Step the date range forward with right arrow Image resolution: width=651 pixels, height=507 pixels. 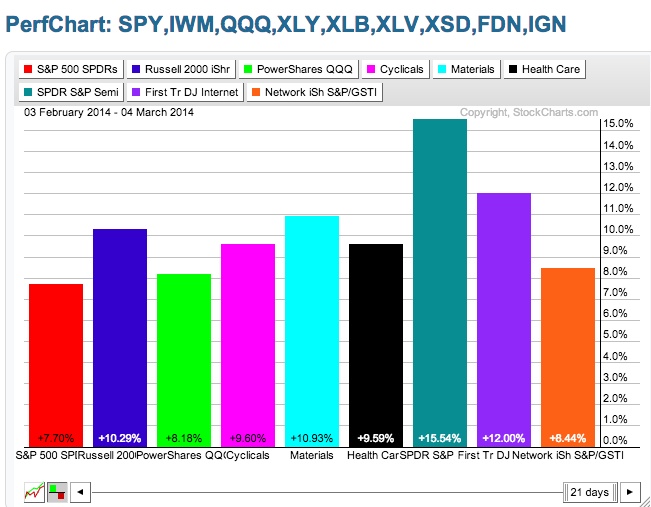(x=629, y=492)
